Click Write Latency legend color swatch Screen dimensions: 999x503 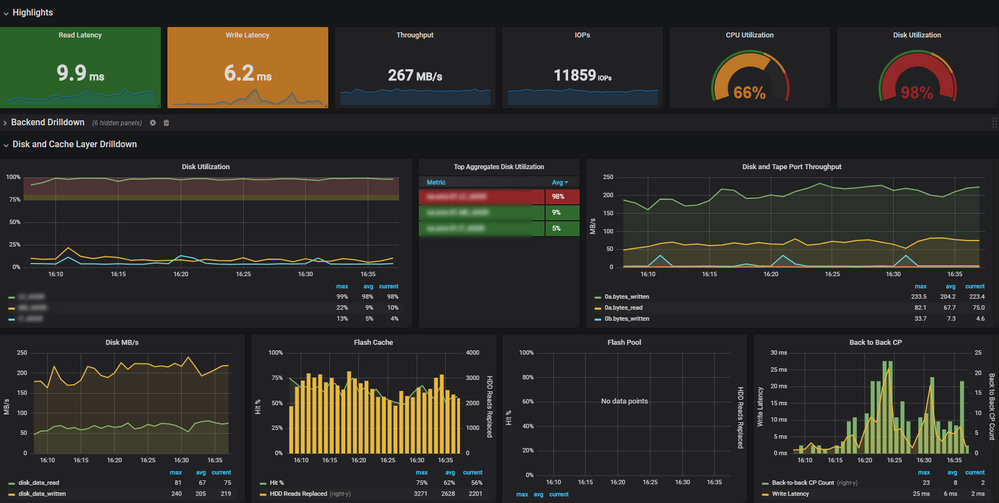(765, 494)
